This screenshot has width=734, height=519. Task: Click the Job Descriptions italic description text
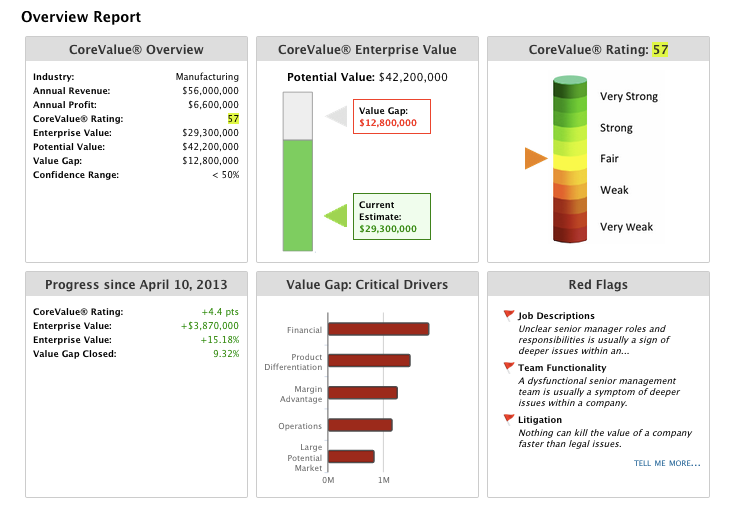pos(594,340)
